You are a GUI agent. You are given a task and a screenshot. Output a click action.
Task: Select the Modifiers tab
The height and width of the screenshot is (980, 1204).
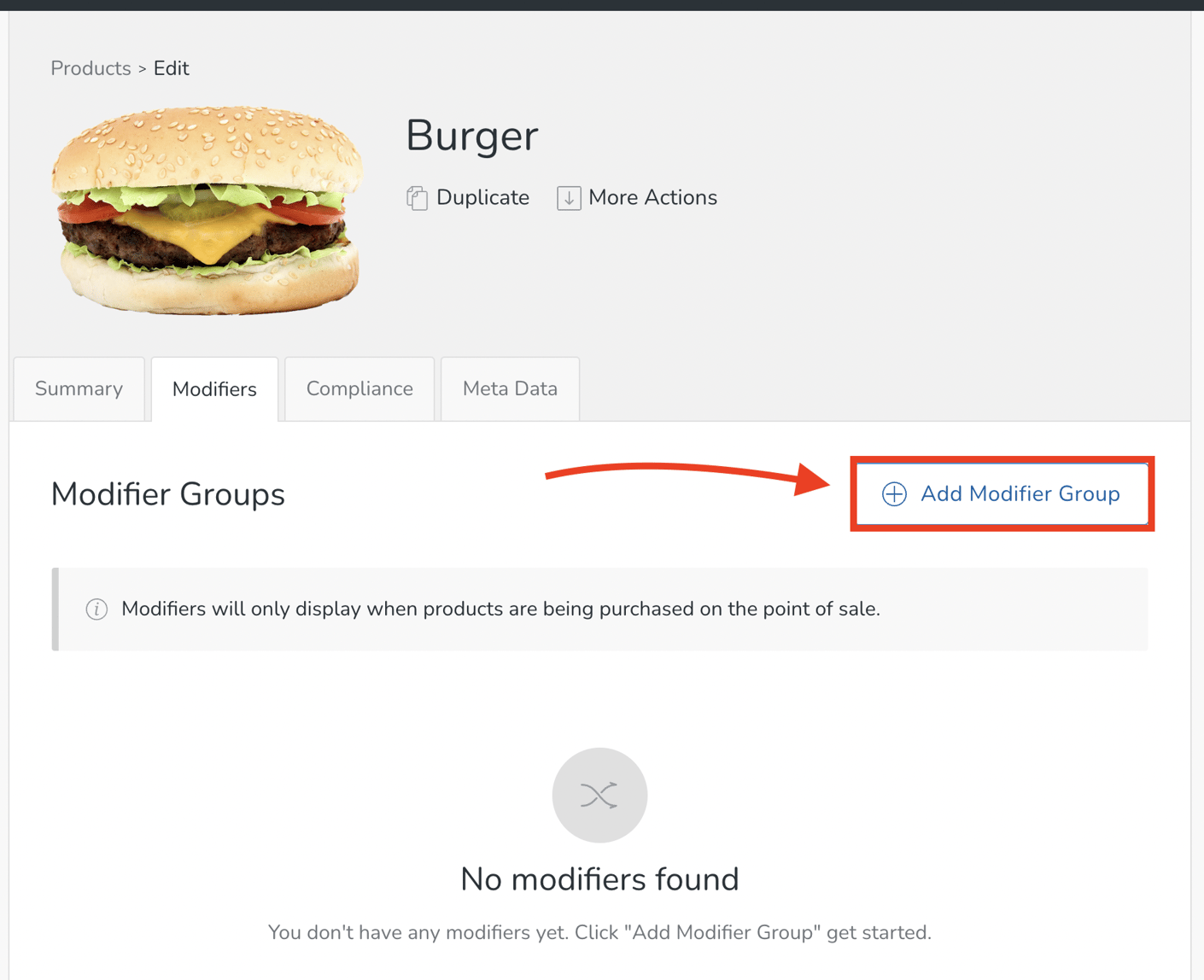pyautogui.click(x=214, y=388)
